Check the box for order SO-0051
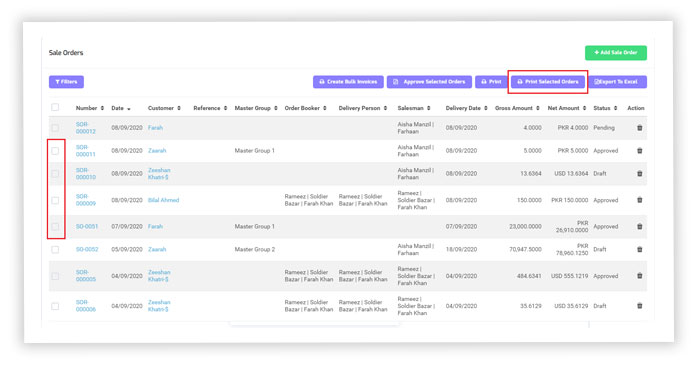This screenshot has width=699, height=366. [x=55, y=226]
